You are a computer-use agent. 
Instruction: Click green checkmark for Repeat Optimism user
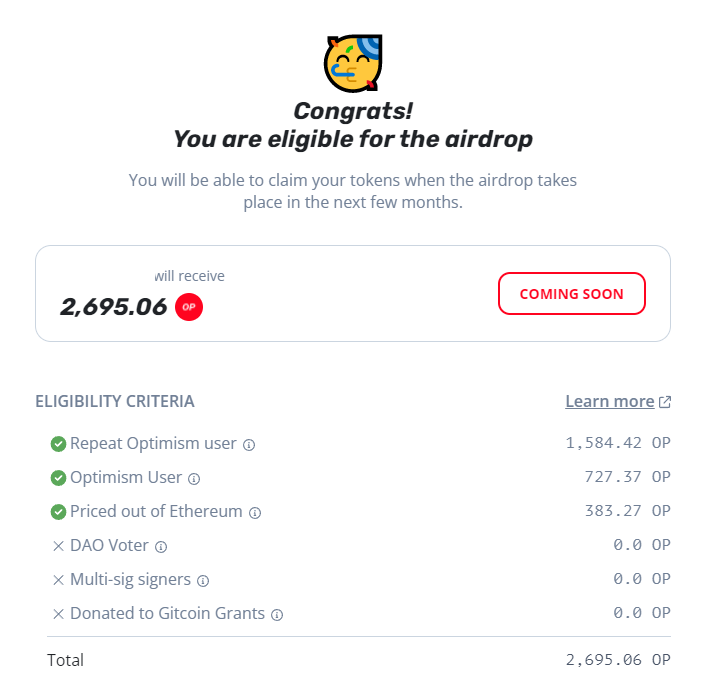click(x=58, y=444)
